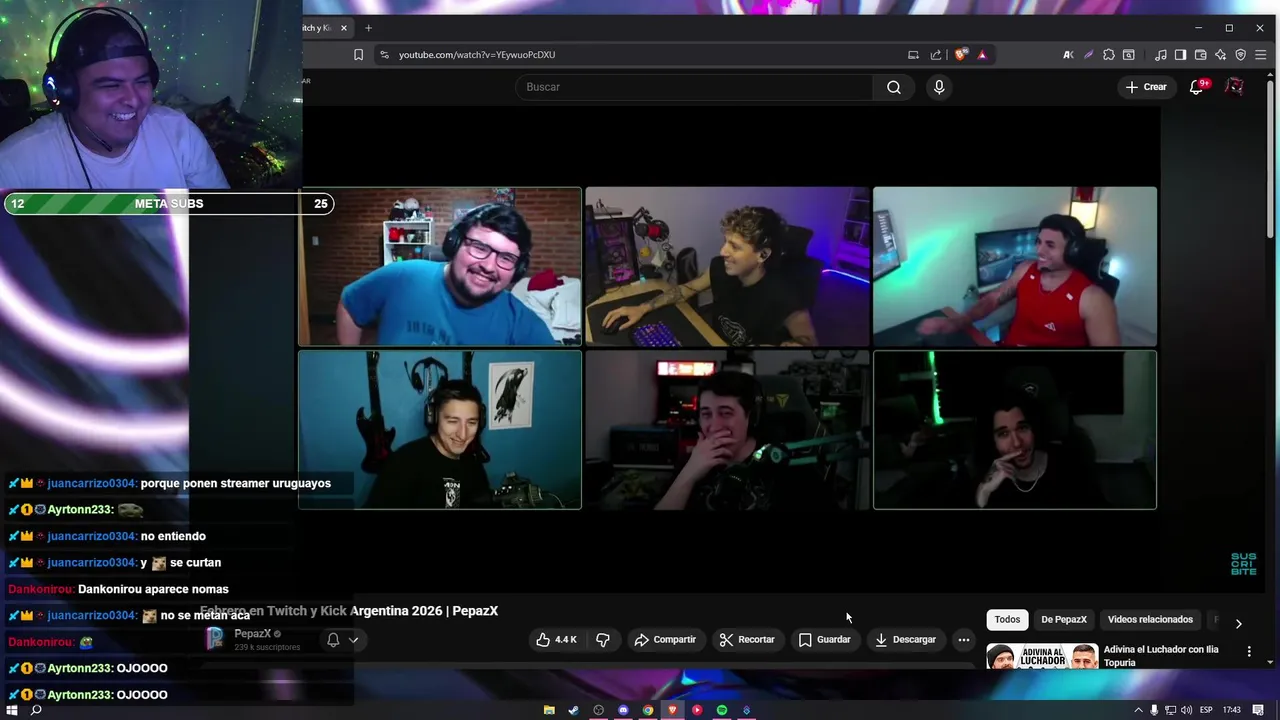Click the META SUBS progress bar
This screenshot has height=720, width=1280.
coord(169,204)
